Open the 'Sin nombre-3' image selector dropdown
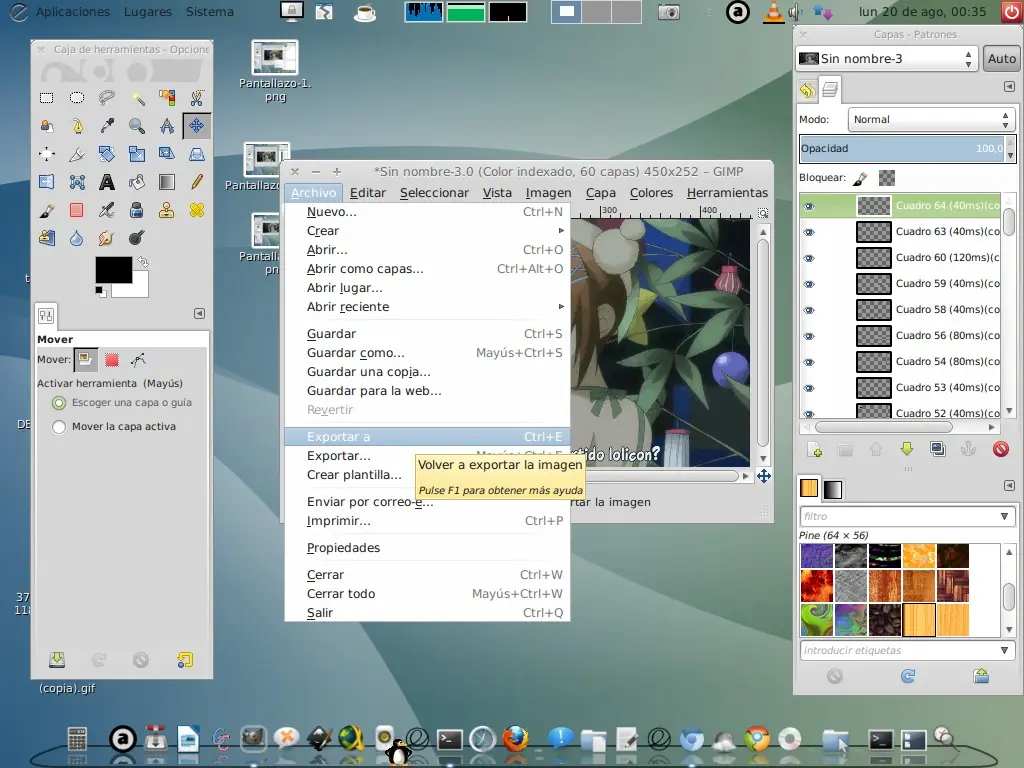Viewport: 1024px width, 768px height. (x=886, y=59)
